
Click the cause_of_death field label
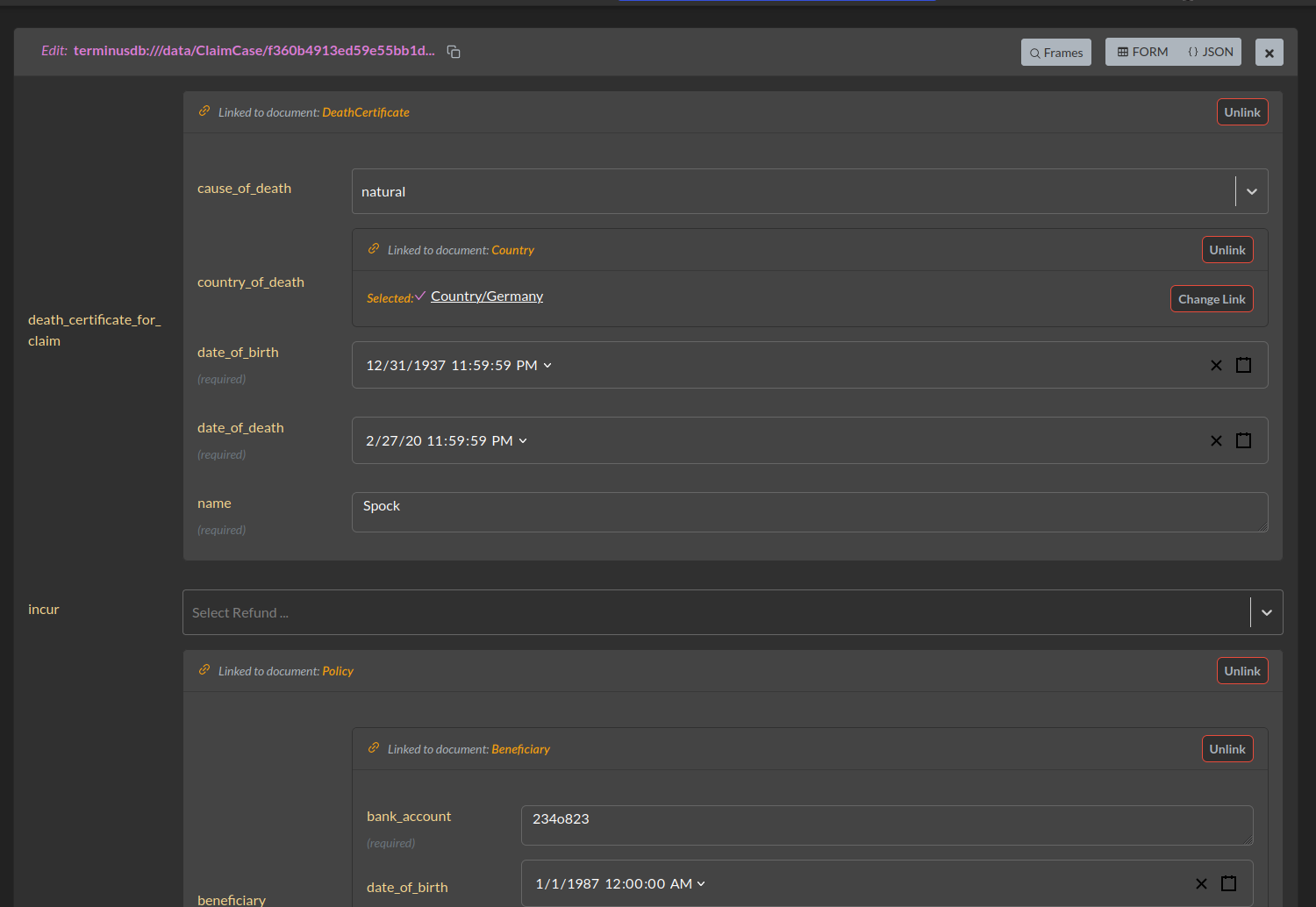pos(244,189)
